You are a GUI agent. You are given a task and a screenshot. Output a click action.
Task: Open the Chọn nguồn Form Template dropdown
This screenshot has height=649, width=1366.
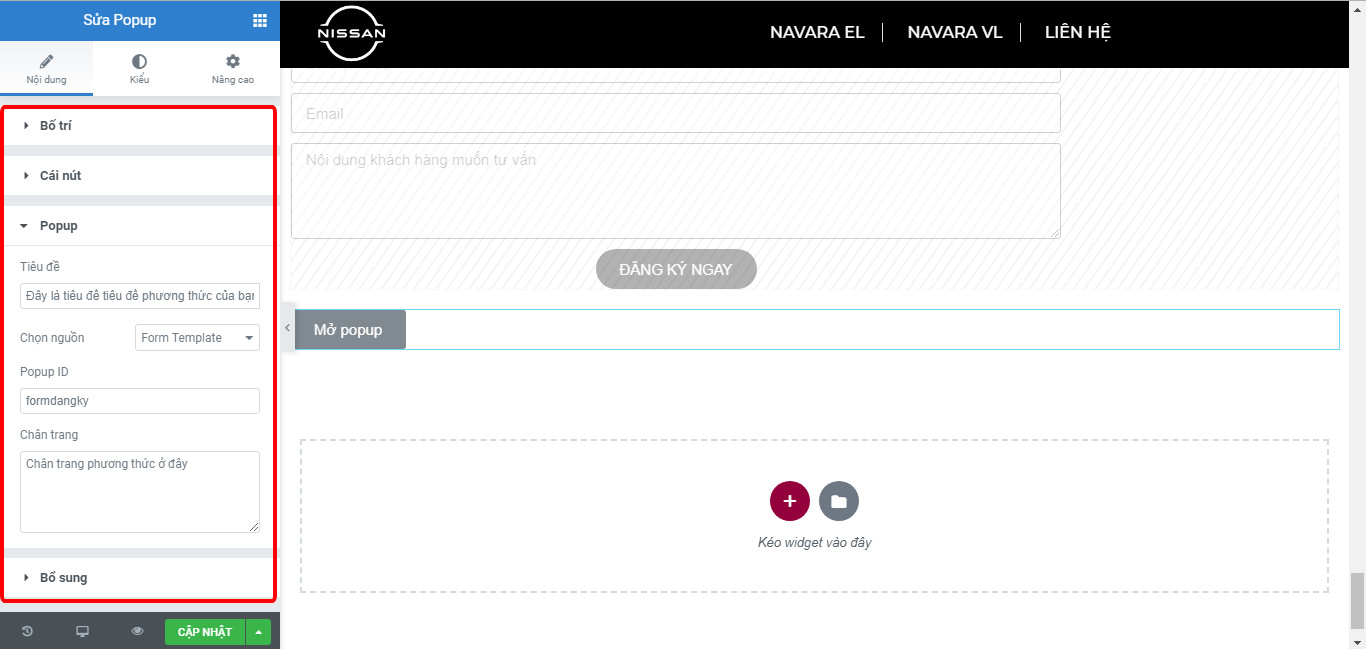197,338
